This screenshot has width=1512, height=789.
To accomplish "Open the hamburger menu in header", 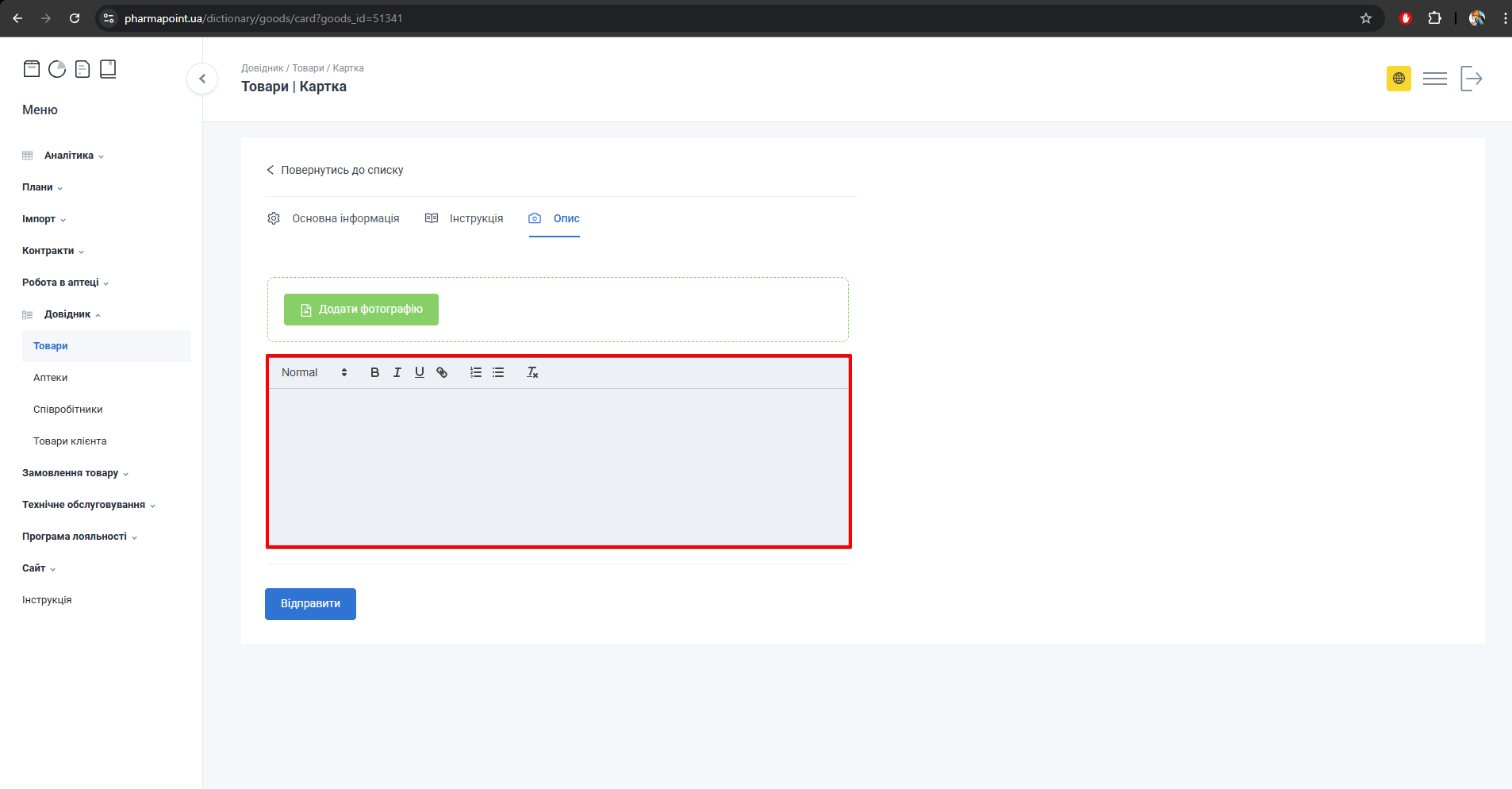I will (1434, 79).
